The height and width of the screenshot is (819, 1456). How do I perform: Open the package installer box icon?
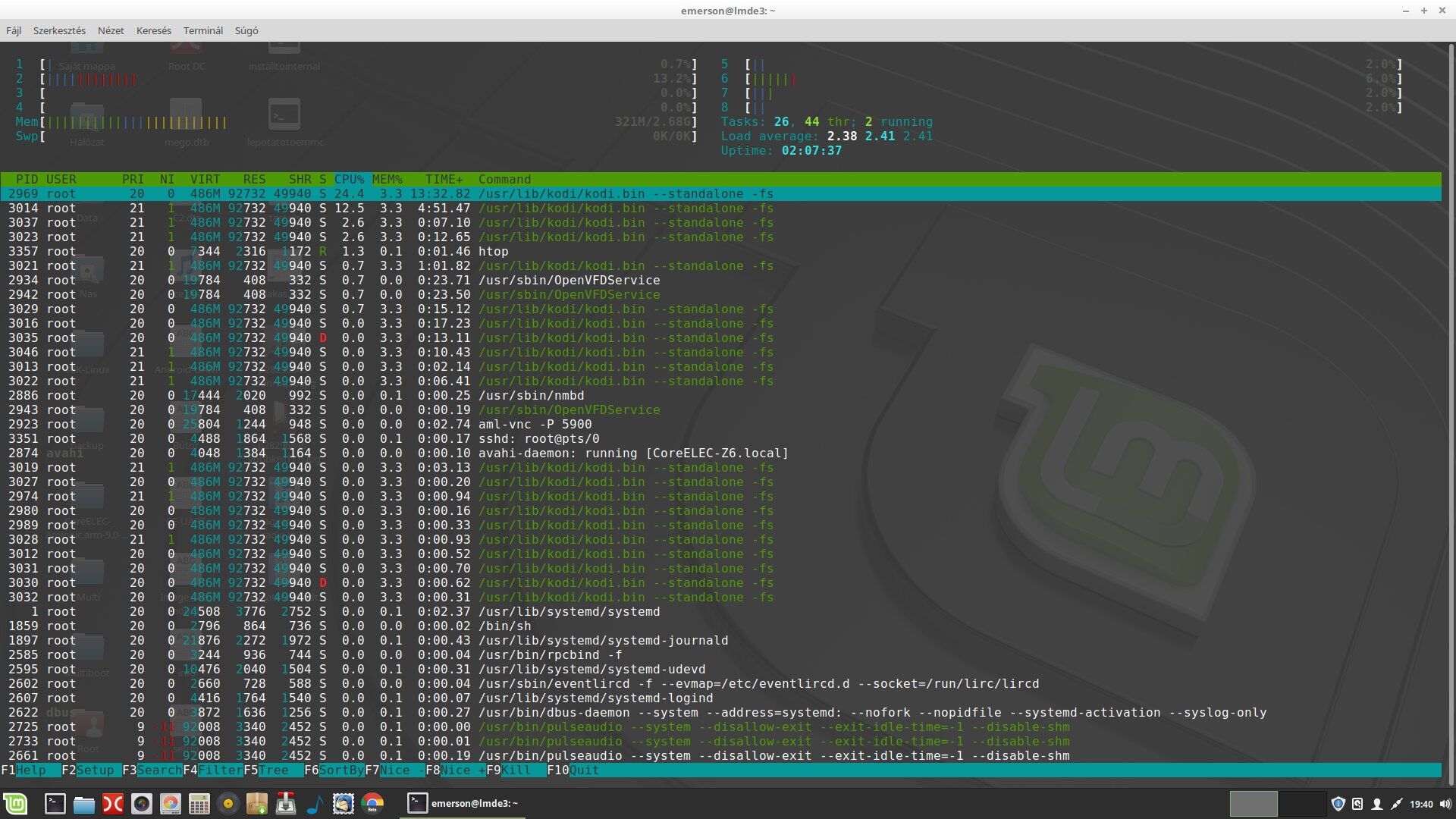click(256, 803)
